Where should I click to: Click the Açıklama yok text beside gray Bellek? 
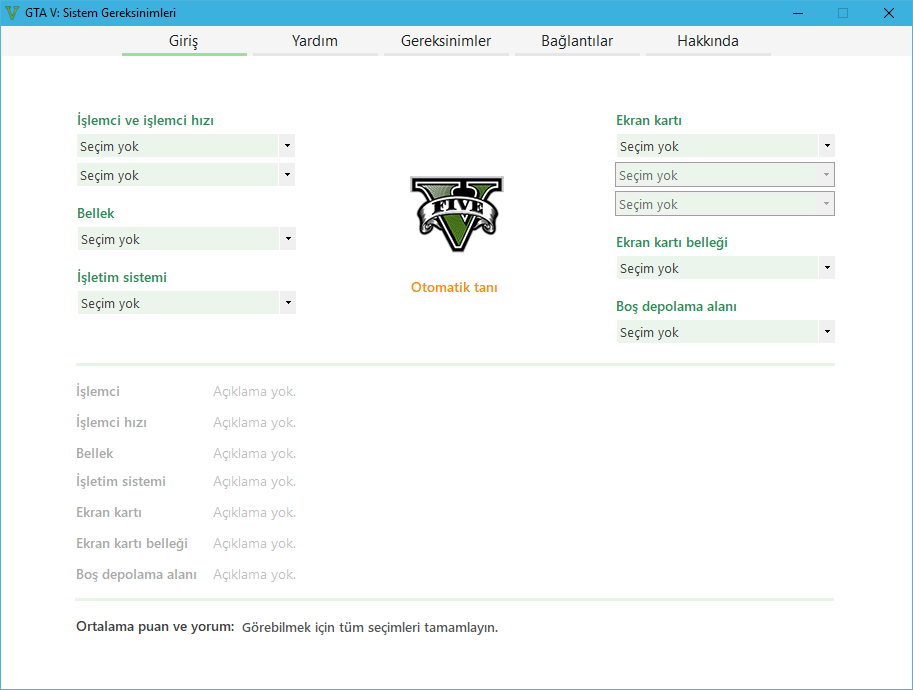[254, 454]
